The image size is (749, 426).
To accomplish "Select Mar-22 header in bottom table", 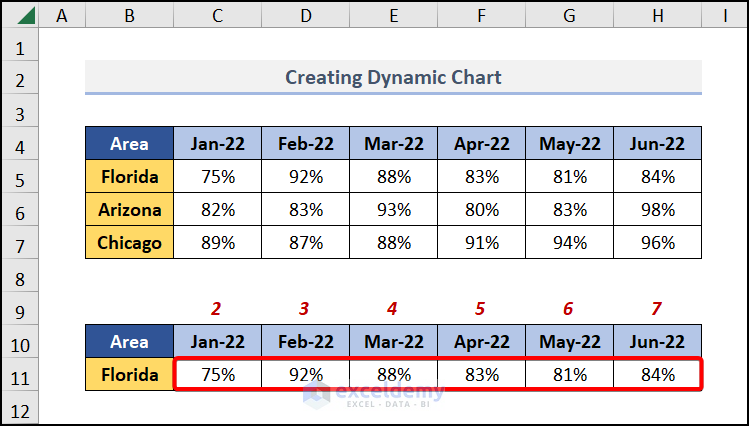I will pos(393,342).
